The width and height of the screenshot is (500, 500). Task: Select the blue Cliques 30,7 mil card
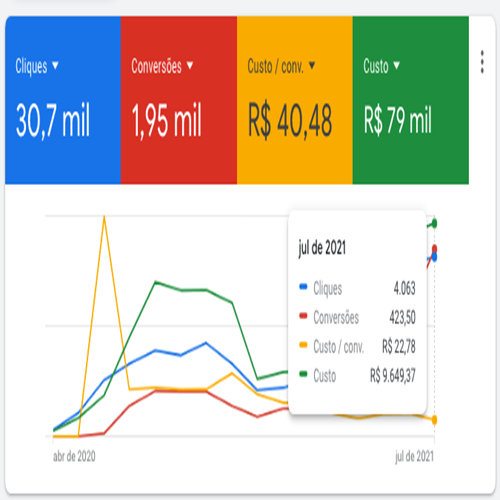tap(63, 100)
